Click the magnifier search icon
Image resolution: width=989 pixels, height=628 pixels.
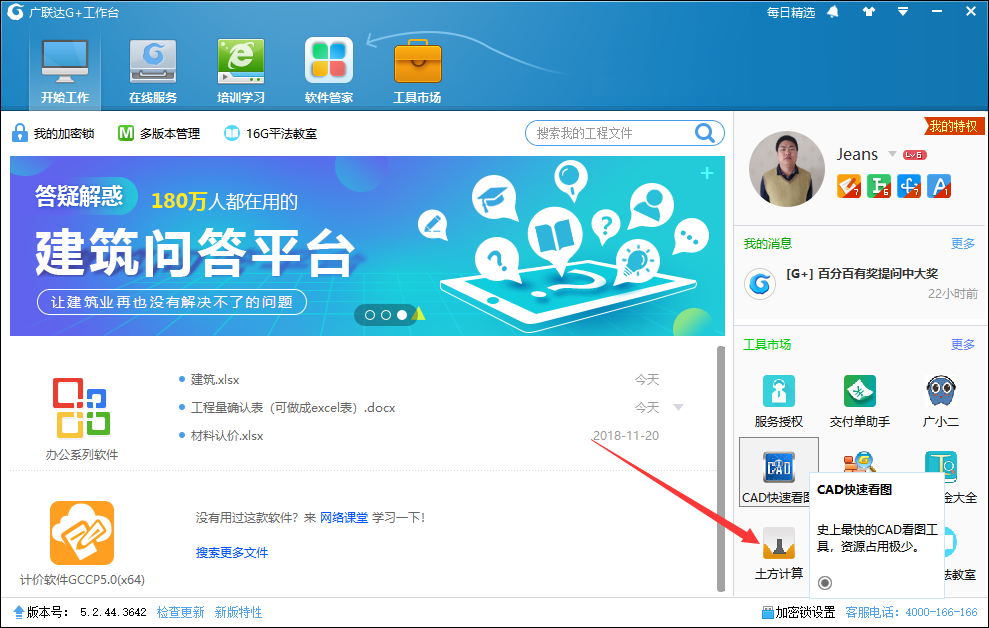[705, 133]
